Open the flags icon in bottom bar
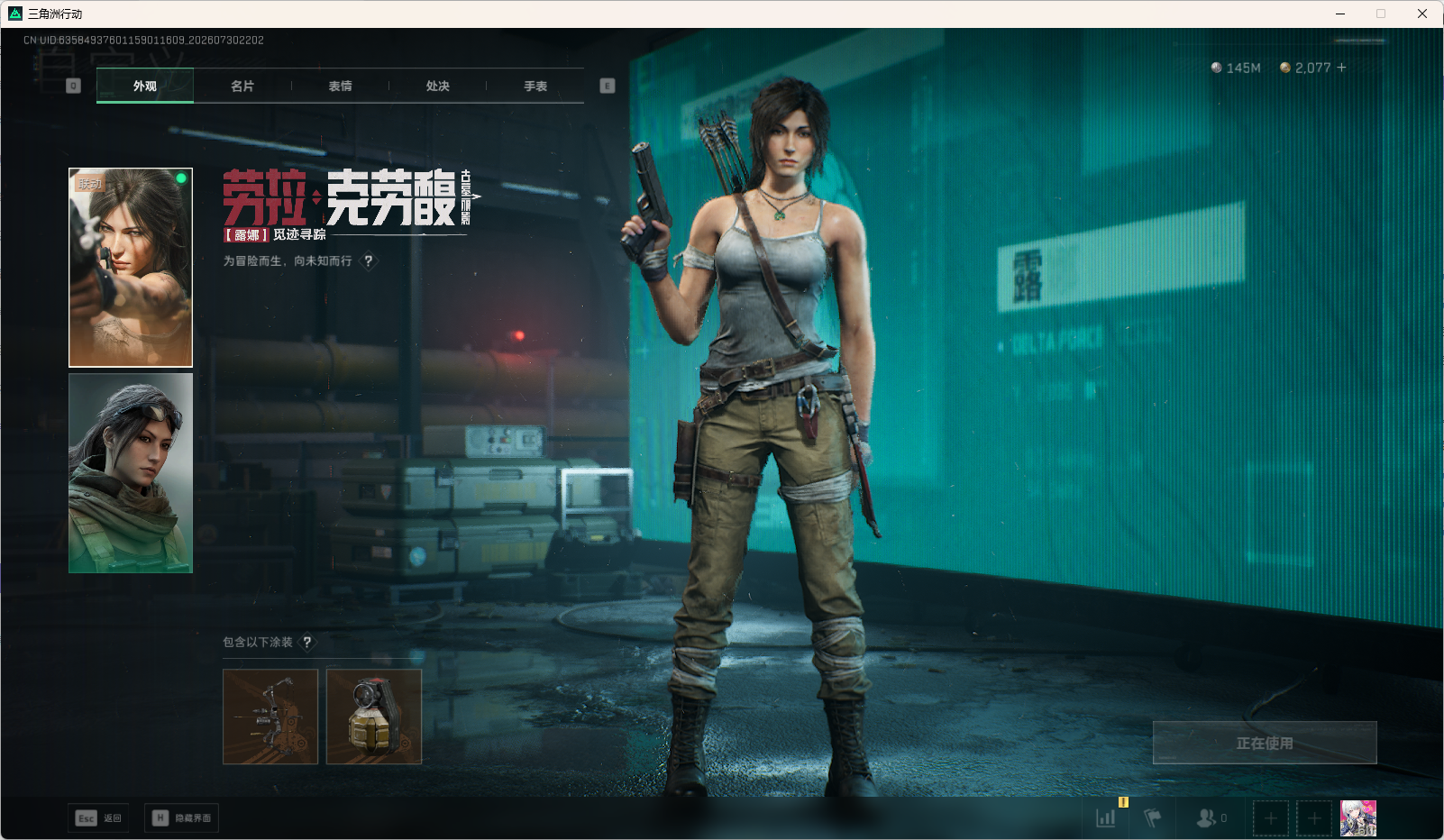1444x840 pixels. click(x=1152, y=817)
